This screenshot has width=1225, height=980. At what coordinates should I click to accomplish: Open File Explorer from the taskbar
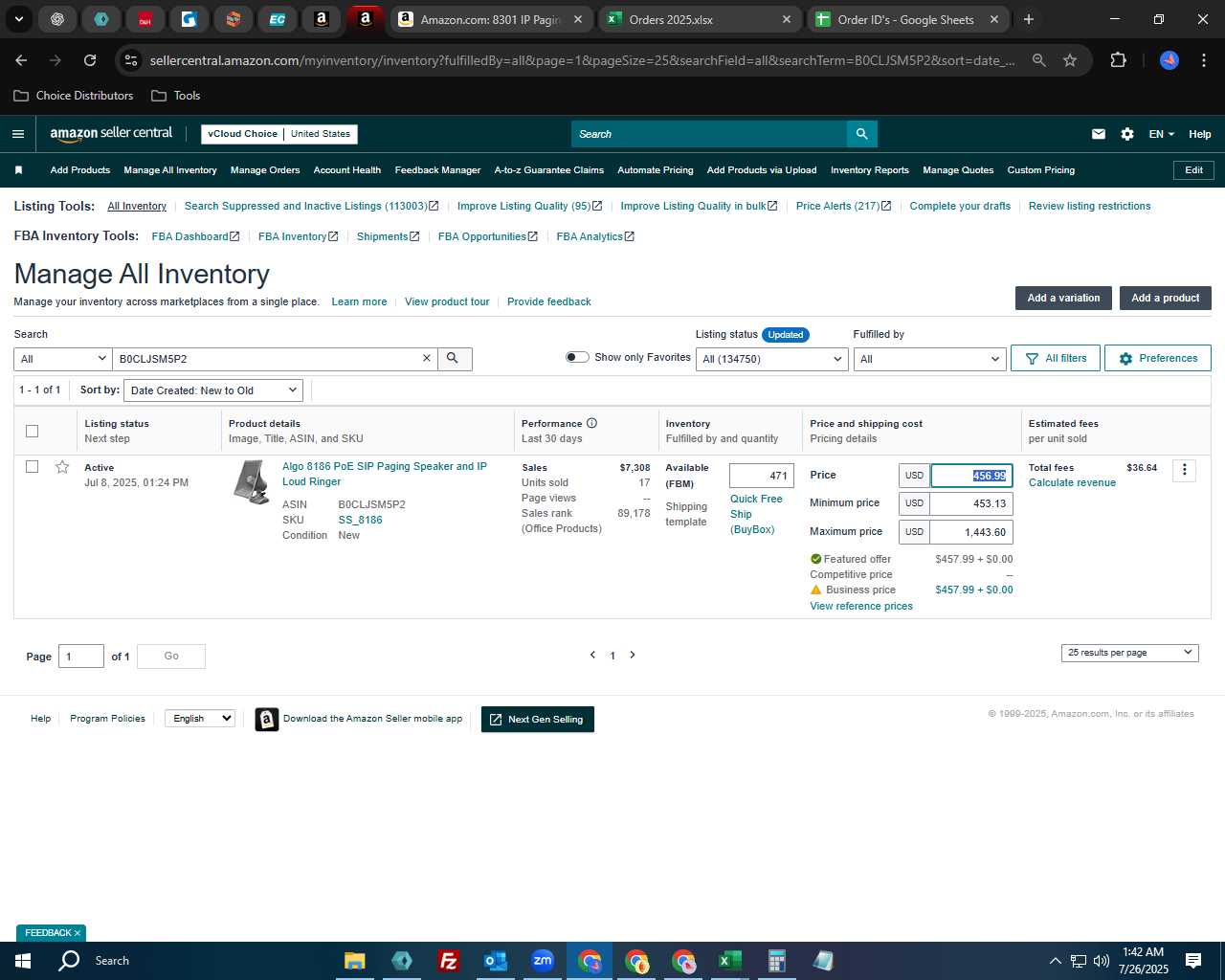tap(354, 961)
